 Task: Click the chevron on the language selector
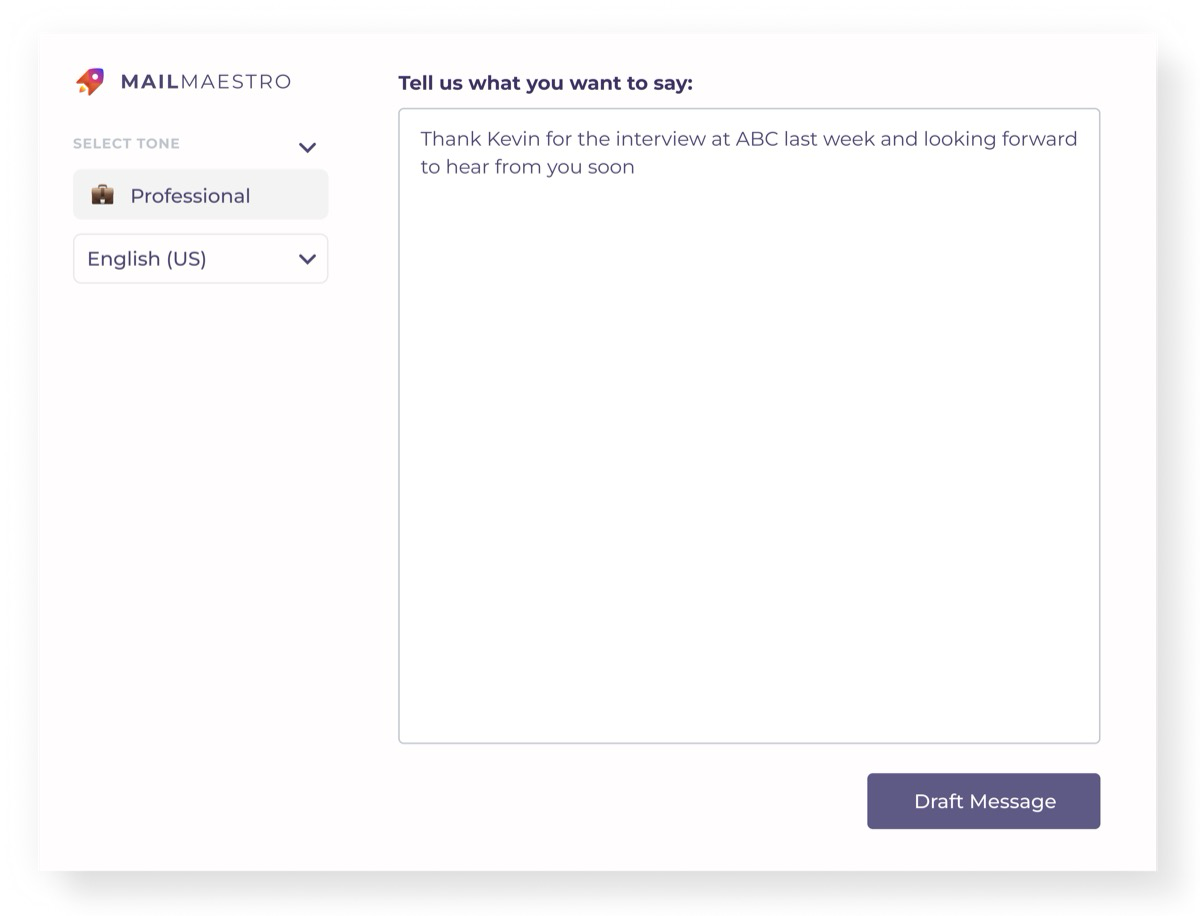(x=307, y=258)
